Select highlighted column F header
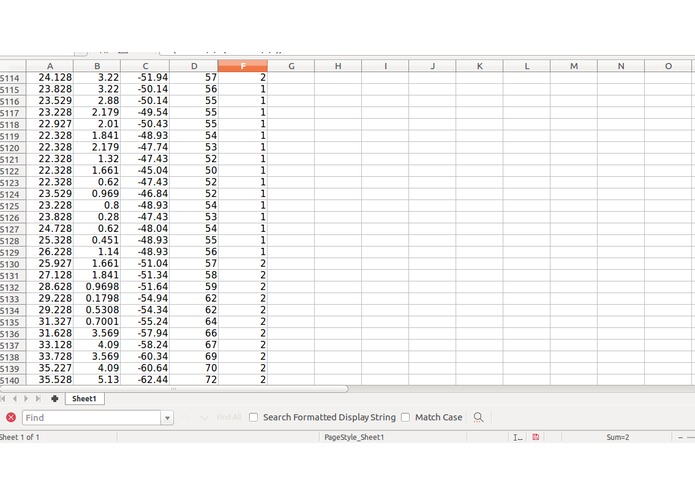The height and width of the screenshot is (494, 695). (242, 66)
